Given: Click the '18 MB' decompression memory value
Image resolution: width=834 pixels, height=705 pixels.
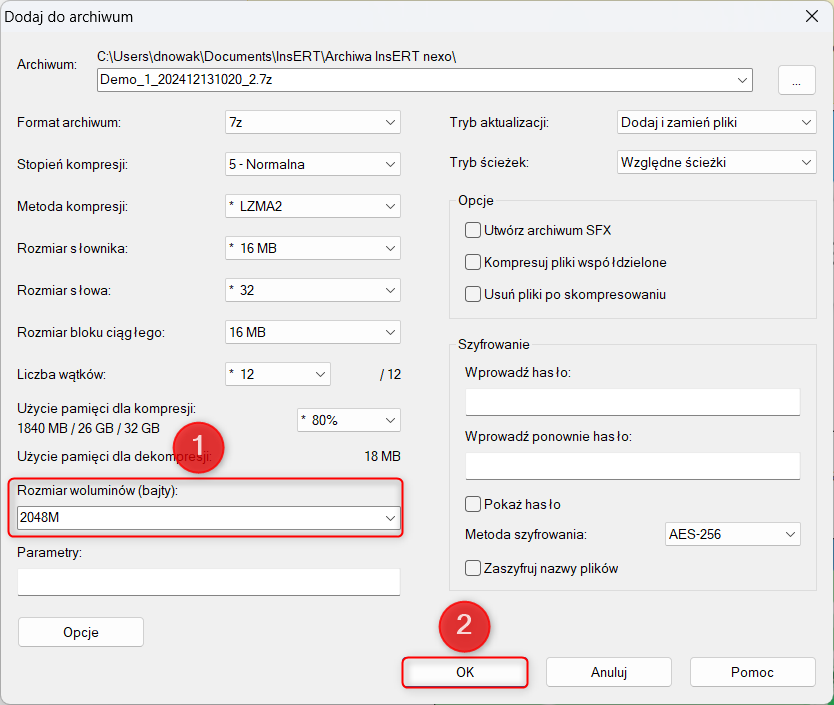Looking at the screenshot, I should (382, 457).
